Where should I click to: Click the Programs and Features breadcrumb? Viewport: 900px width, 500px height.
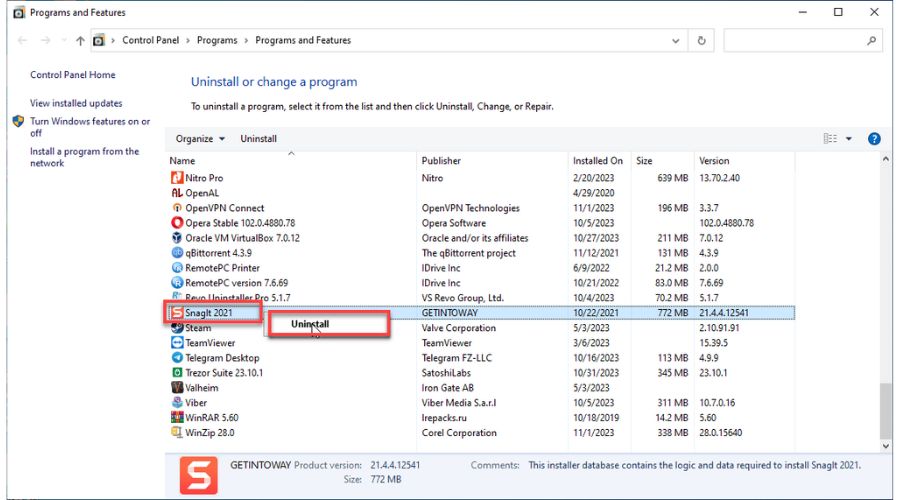(x=303, y=40)
